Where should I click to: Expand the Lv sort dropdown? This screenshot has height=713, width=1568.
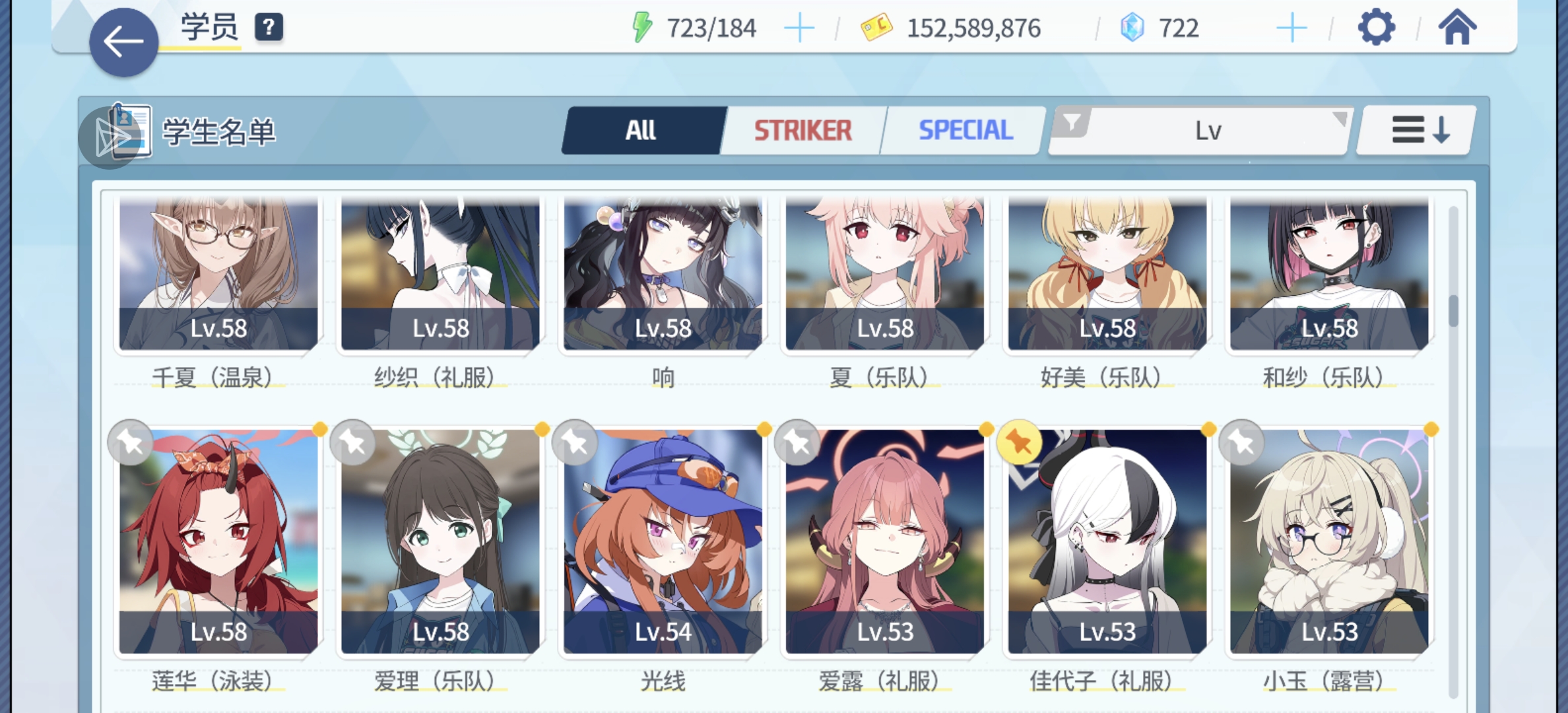click(x=1200, y=131)
